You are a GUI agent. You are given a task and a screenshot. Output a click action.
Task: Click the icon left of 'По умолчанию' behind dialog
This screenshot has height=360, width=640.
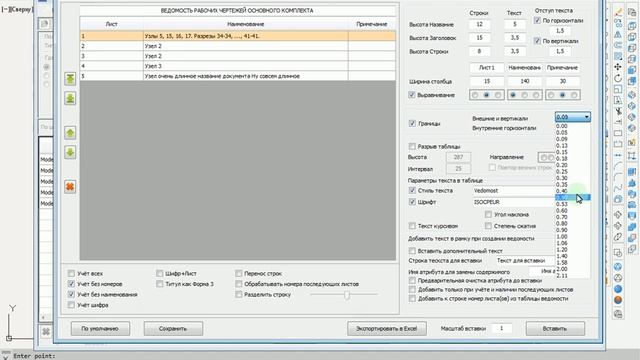tap(46, 331)
